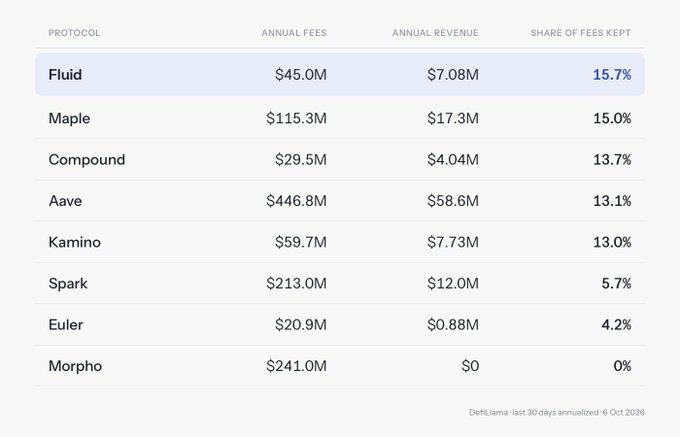This screenshot has width=680, height=437.
Task: Click Fluid's $45.0M annual fees
Action: click(301, 75)
